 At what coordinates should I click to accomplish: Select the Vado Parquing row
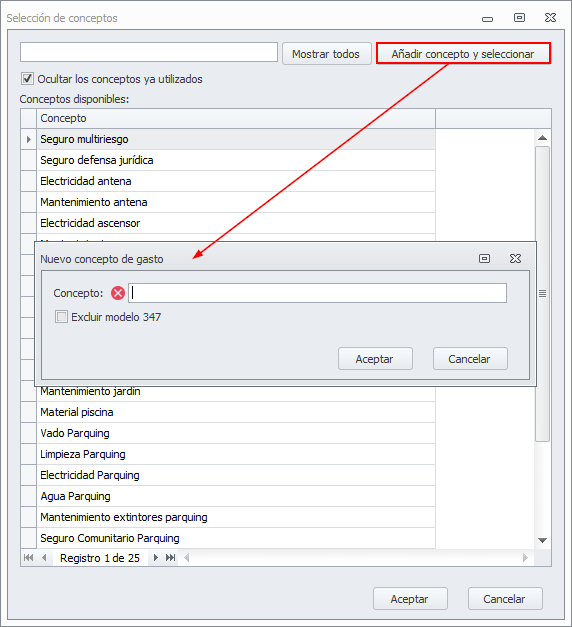click(x=236, y=433)
